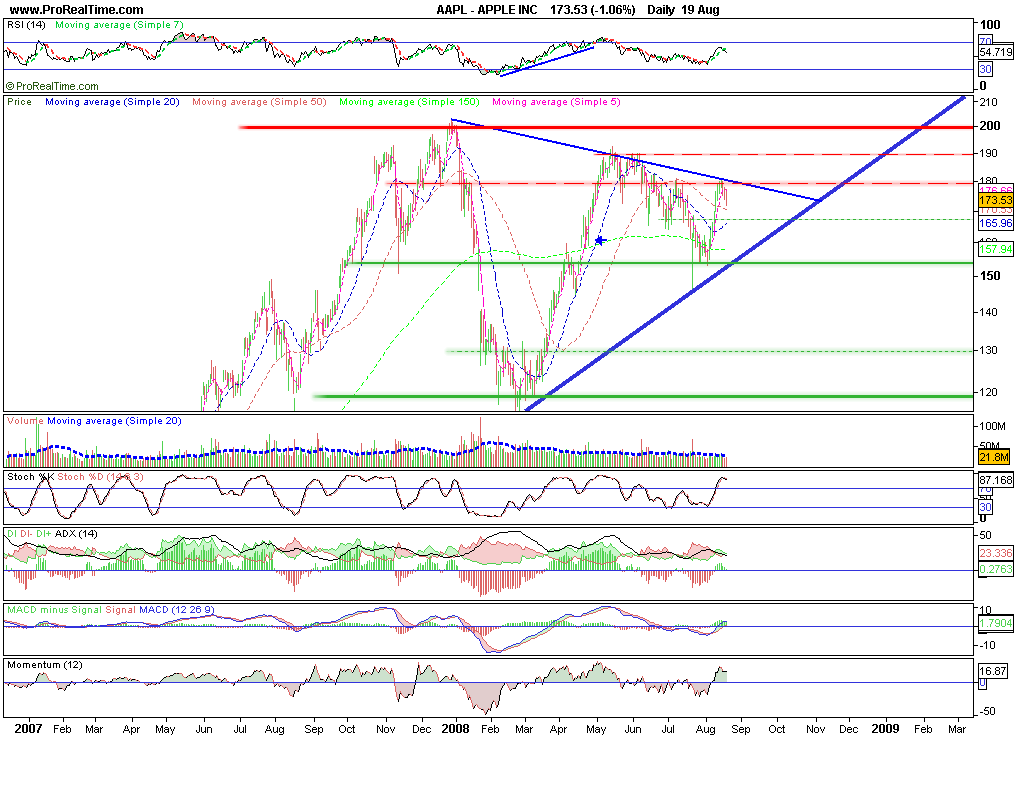Click the bold 150 price axis label
The width and height of the screenshot is (1024, 800).
(990, 276)
